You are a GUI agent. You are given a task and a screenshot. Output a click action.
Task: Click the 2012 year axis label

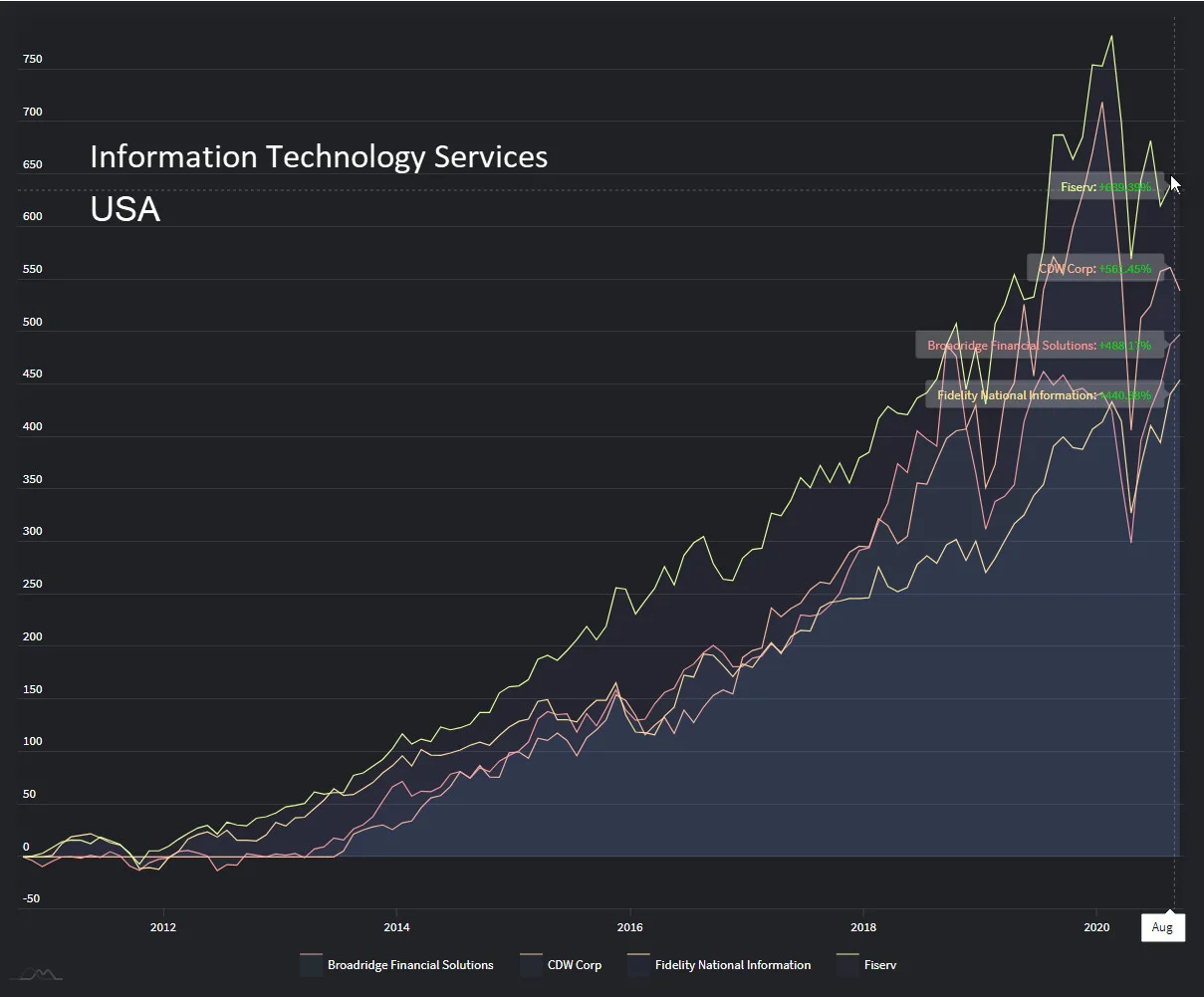click(x=163, y=927)
